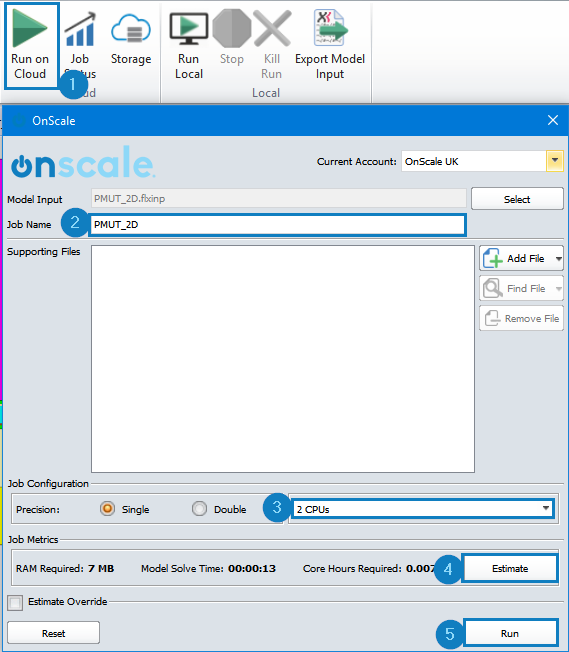Click into the Job Name field
Screen dimensions: 569x652
[x=277, y=225]
